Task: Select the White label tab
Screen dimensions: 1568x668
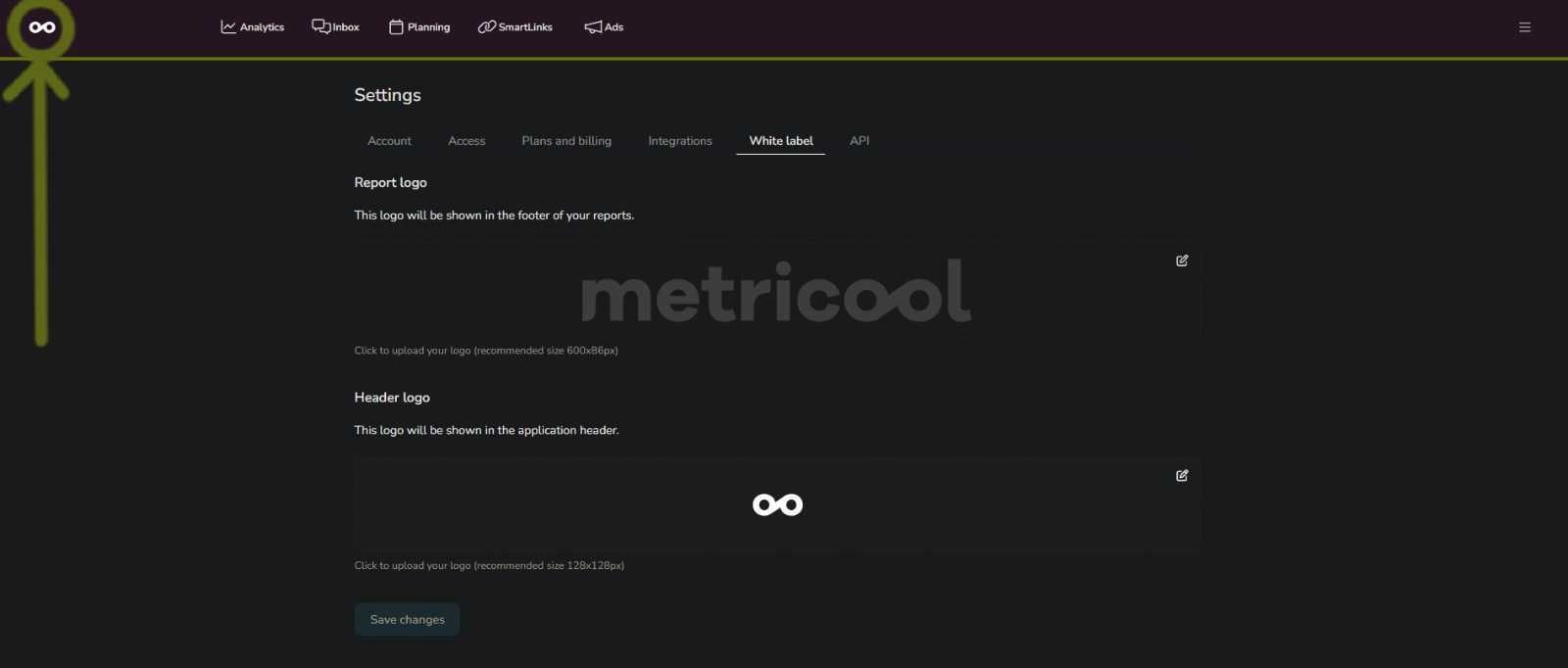Action: [x=781, y=141]
